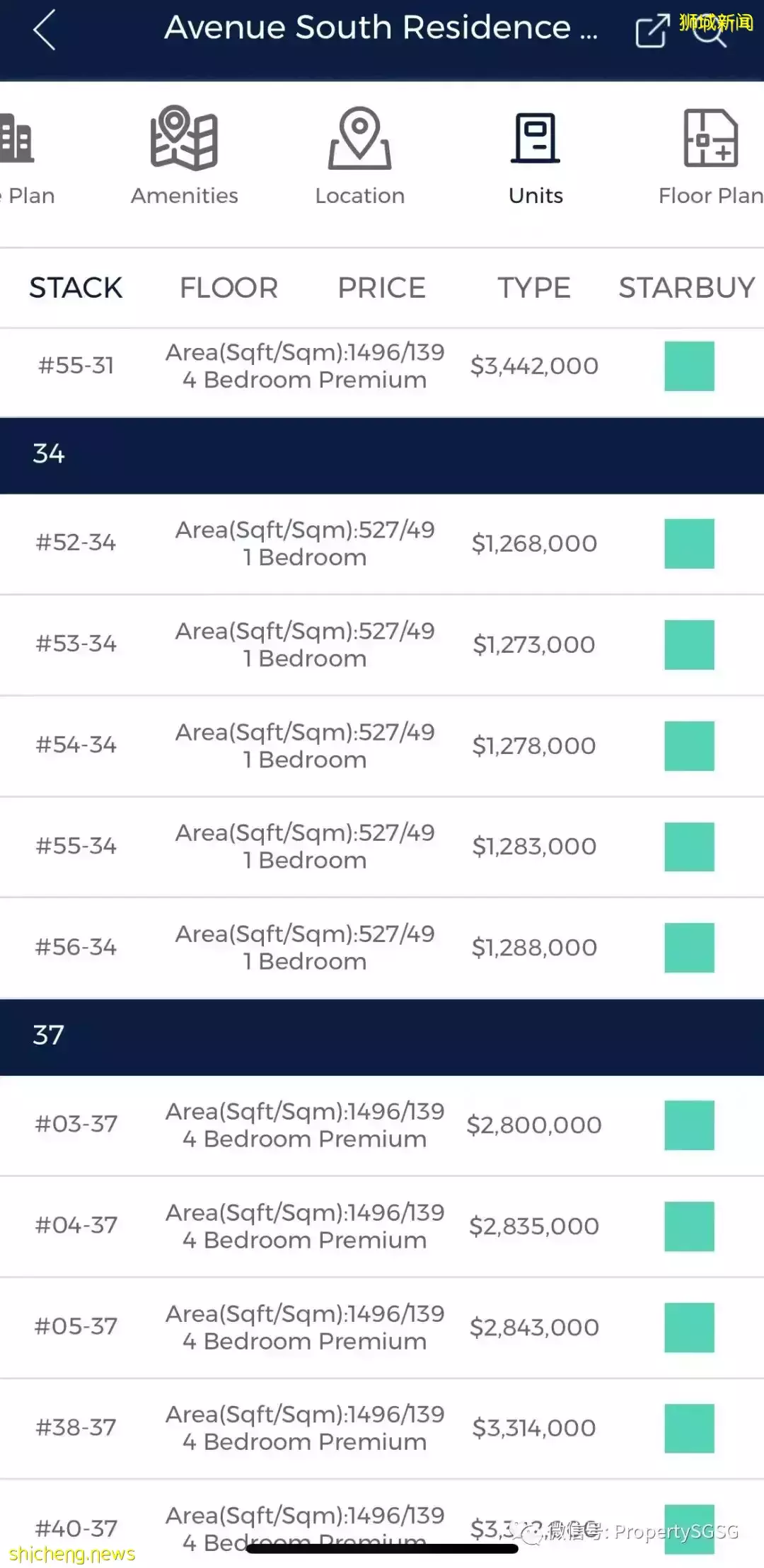
Task: Select unit #55-31 4 Bedroom Premium row
Action: pos(382,366)
